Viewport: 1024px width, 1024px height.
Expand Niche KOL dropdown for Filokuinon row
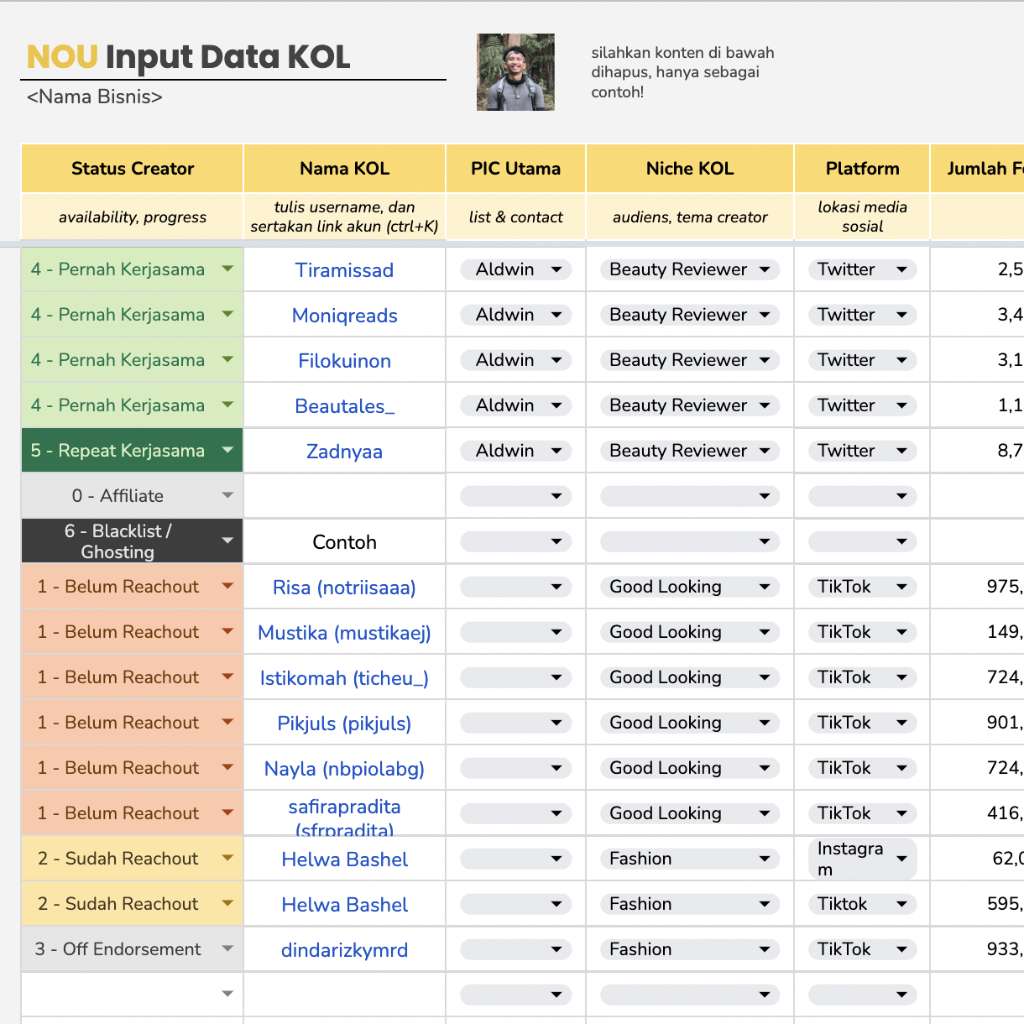coord(765,360)
